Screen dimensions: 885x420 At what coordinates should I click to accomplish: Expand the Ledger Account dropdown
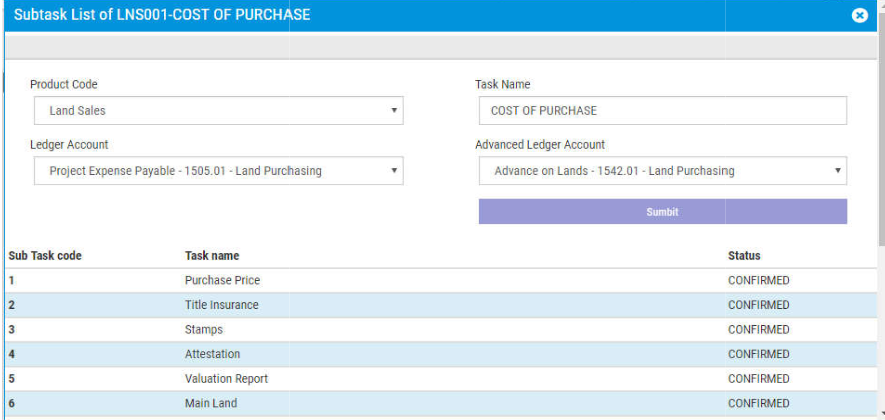pos(218,171)
